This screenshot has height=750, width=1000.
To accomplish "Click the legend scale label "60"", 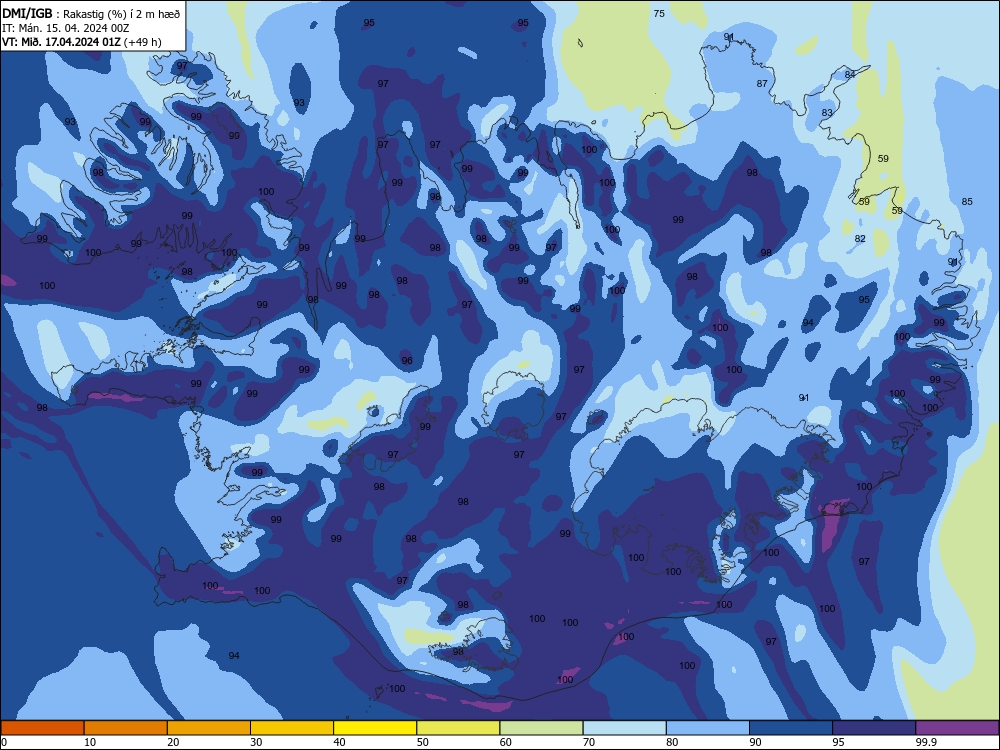I will pos(506,742).
